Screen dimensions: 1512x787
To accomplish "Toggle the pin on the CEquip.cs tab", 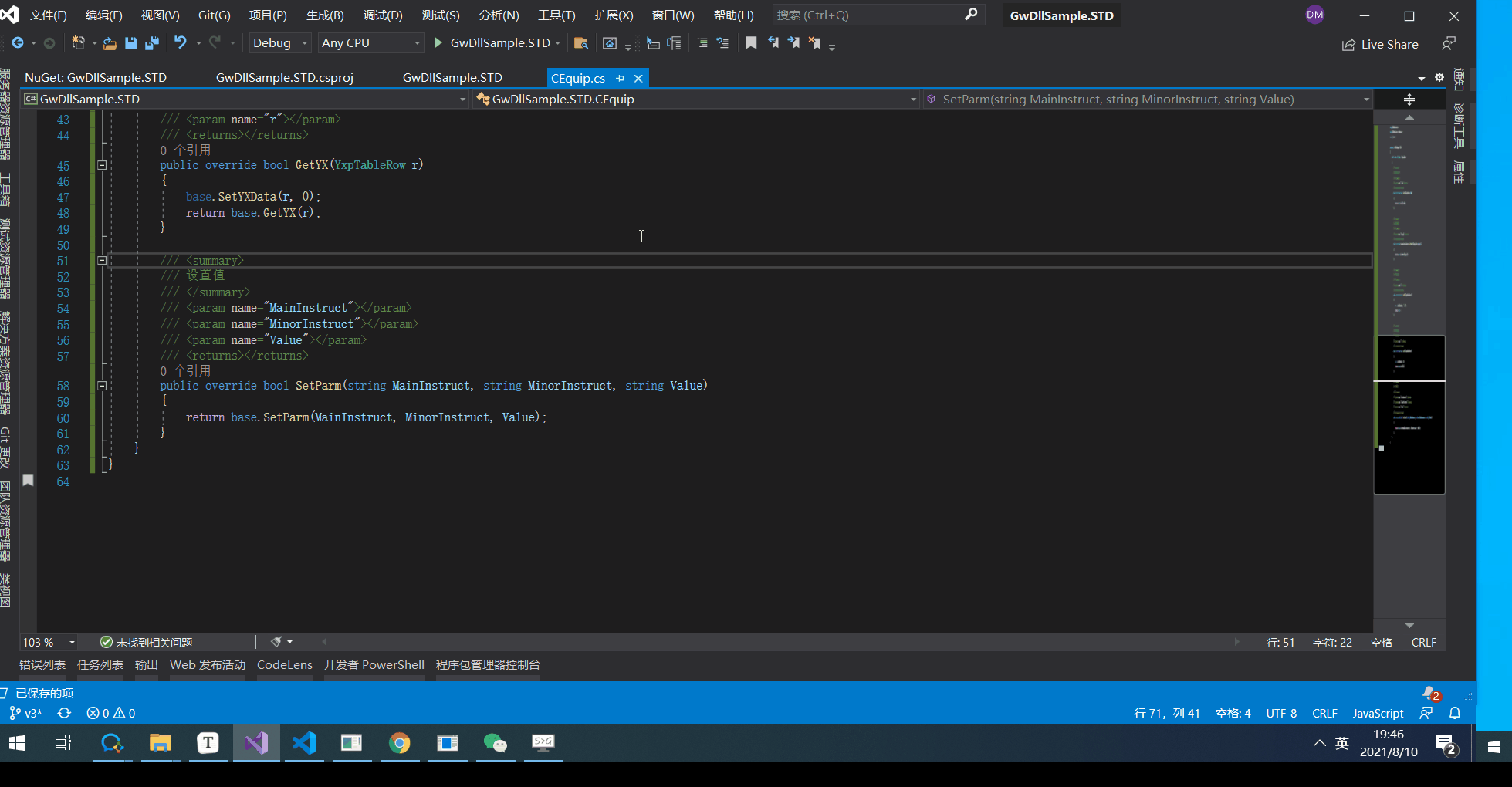I will [620, 79].
